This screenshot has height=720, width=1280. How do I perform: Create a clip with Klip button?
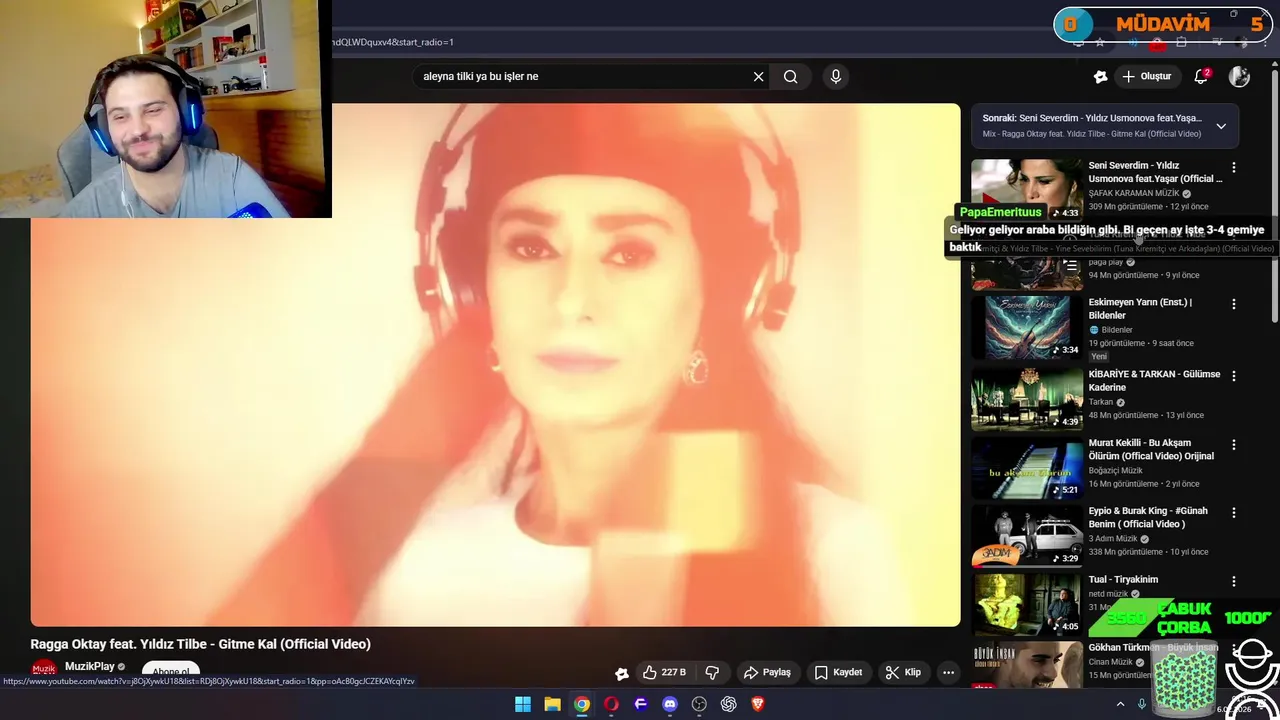click(903, 672)
